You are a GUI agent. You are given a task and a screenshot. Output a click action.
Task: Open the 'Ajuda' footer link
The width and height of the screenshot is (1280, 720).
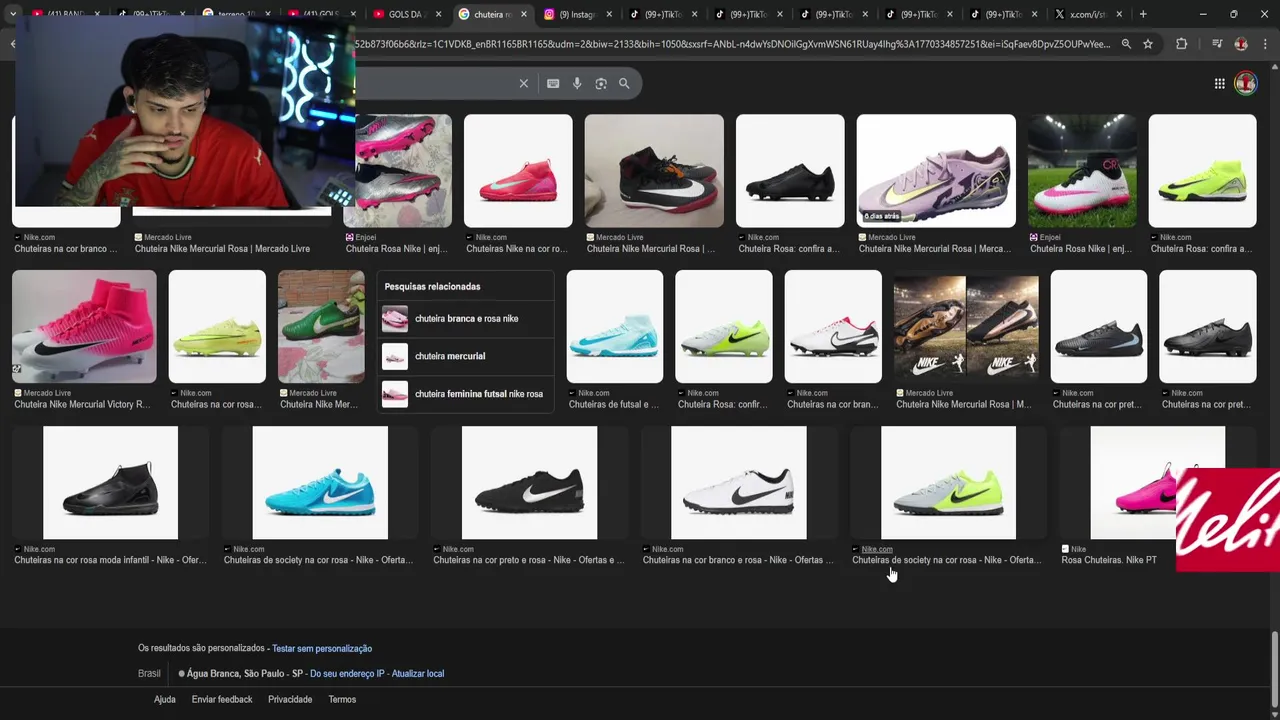click(165, 700)
